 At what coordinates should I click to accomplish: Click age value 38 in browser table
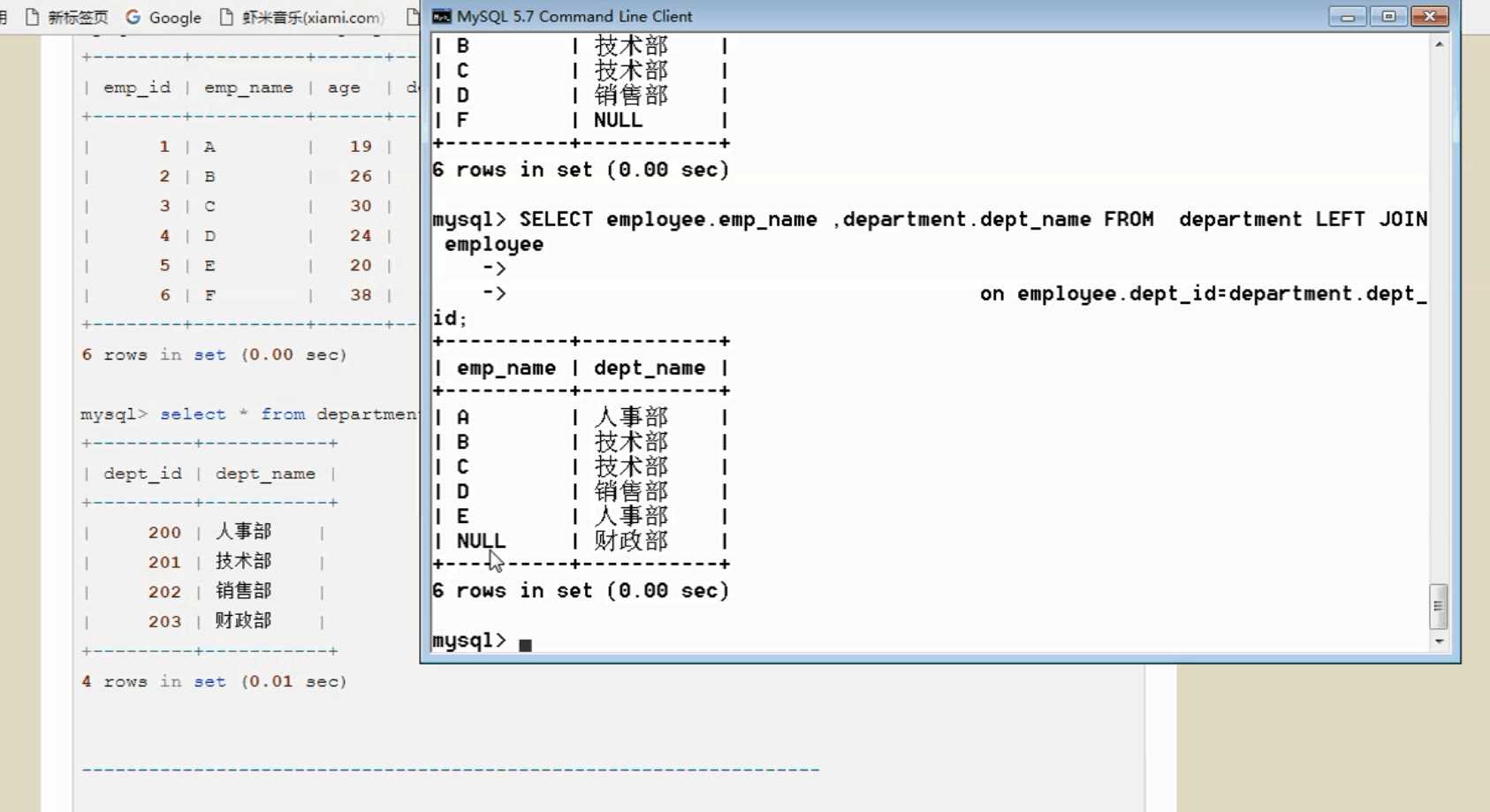361,295
